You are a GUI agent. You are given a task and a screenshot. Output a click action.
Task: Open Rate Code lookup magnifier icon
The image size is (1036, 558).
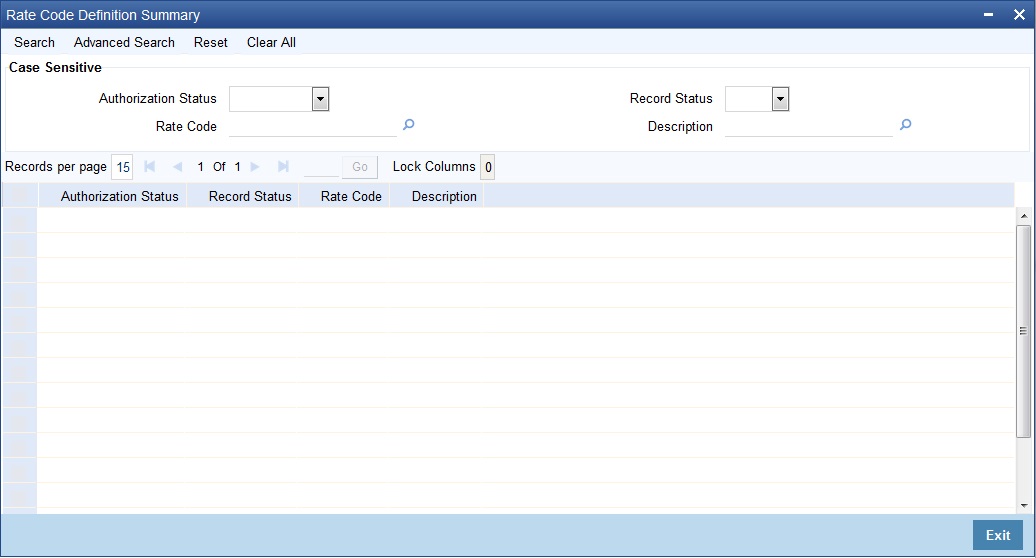click(408, 124)
